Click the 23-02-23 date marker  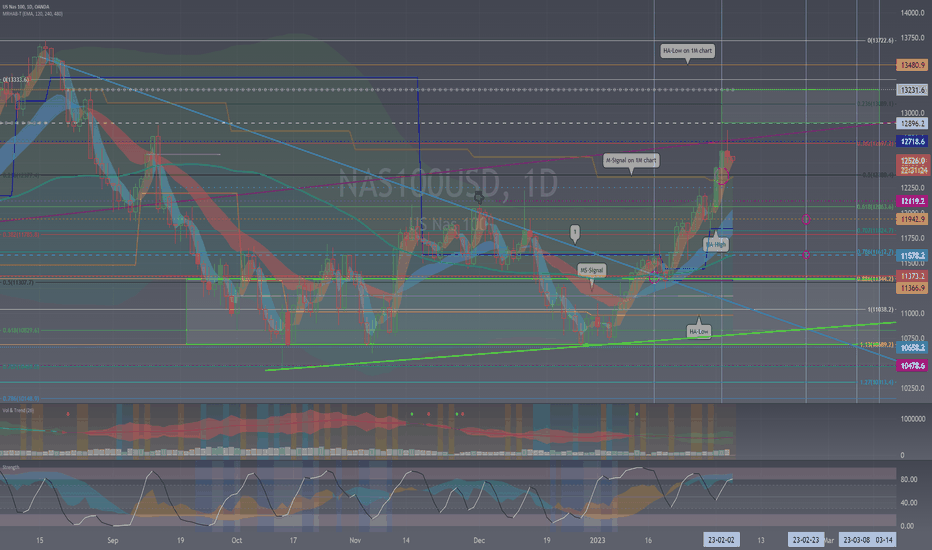[806, 540]
